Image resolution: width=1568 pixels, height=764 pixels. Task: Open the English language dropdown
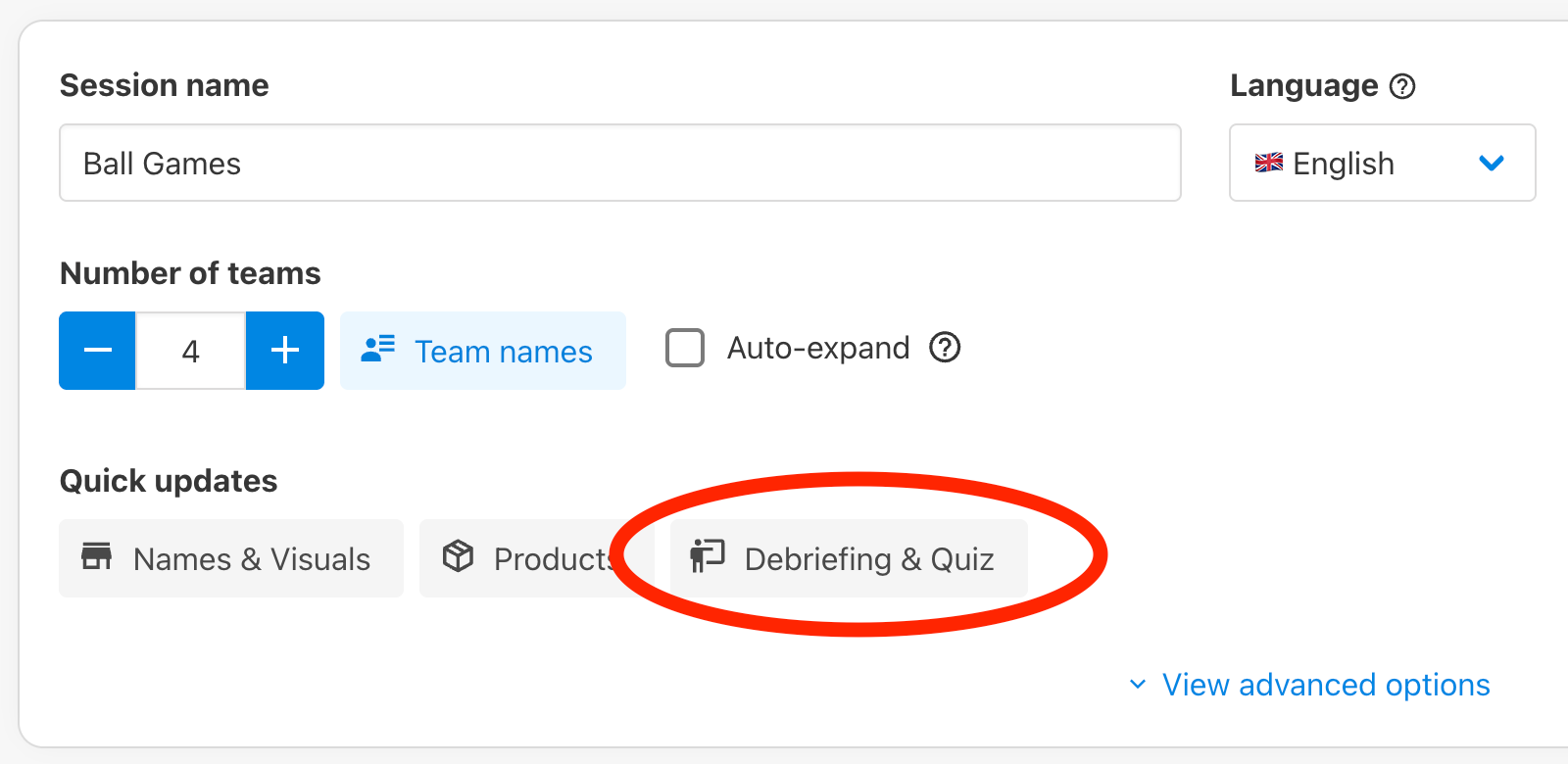coord(1382,163)
